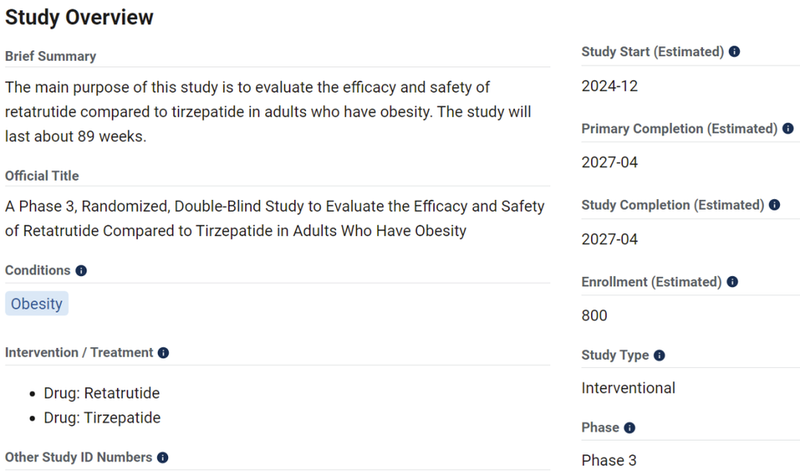This screenshot has height=476, width=800.
Task: Select the Obesity condition tag
Action: tap(37, 304)
